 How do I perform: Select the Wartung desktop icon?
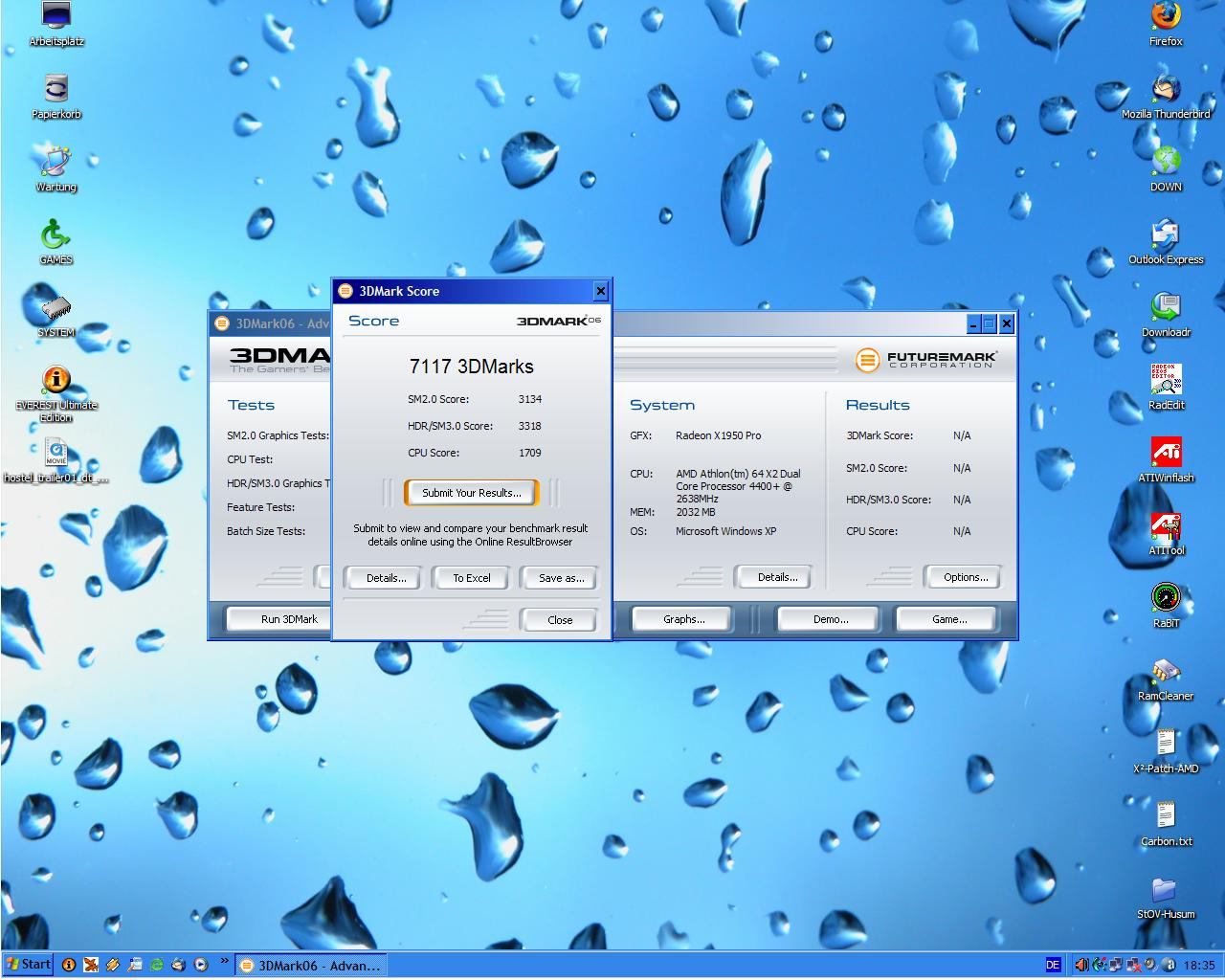tap(56, 169)
